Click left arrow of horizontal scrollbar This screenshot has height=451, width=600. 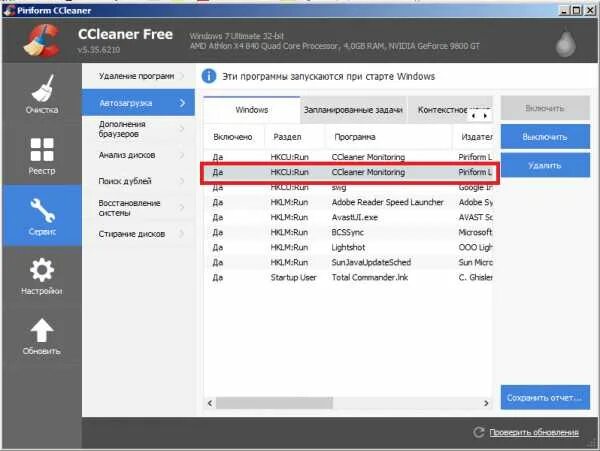[x=210, y=403]
